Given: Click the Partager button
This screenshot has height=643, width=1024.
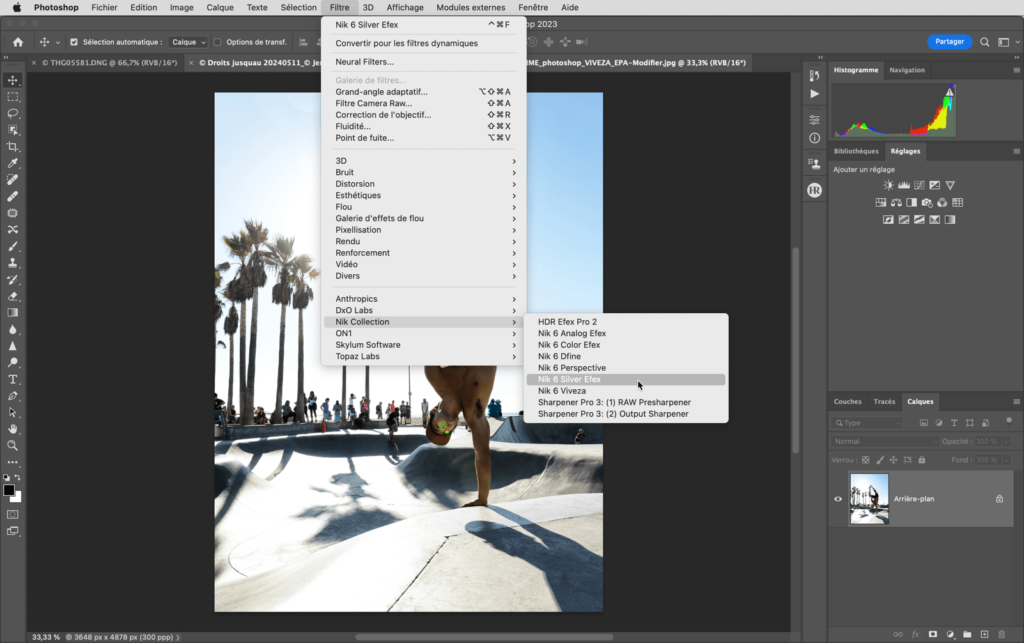Looking at the screenshot, I should point(949,42).
